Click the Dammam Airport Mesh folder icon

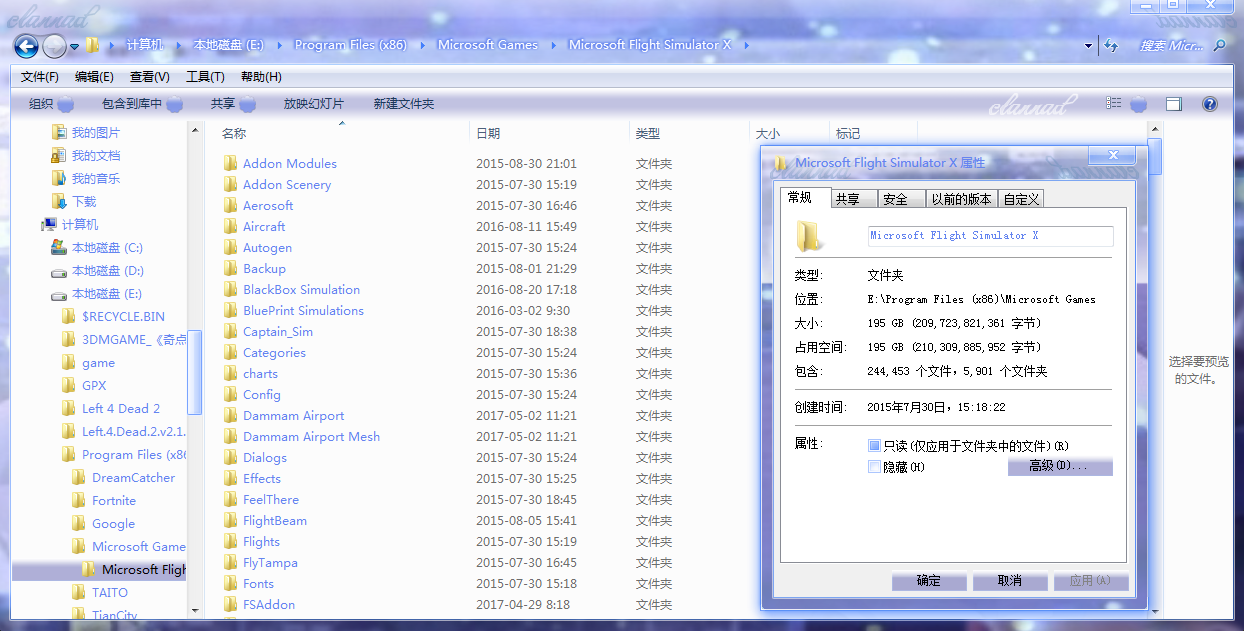point(230,436)
